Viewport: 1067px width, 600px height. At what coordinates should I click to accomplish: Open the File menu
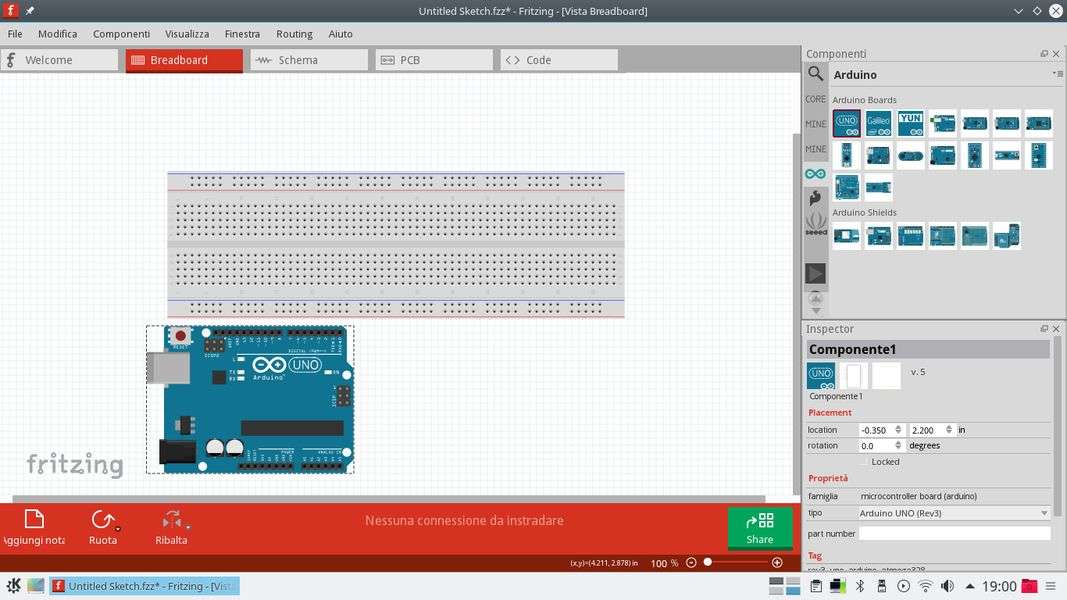(15, 34)
